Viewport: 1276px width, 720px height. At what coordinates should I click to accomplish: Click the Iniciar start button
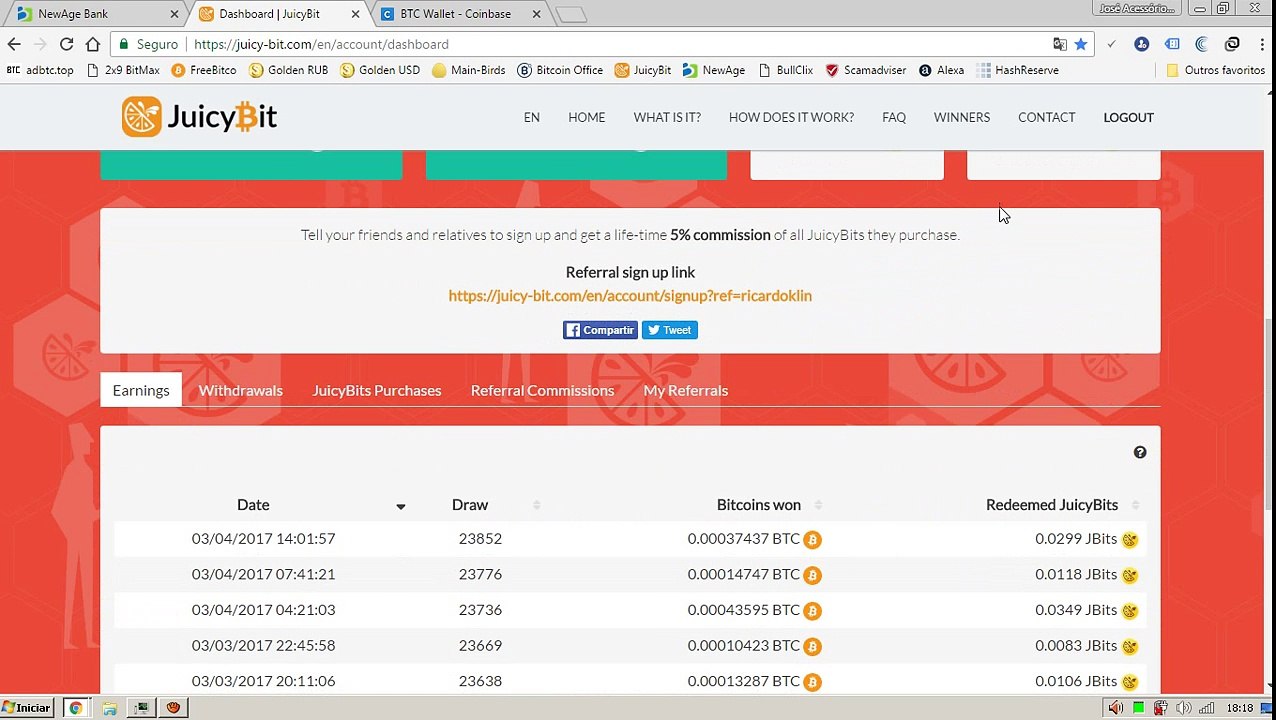[27, 708]
